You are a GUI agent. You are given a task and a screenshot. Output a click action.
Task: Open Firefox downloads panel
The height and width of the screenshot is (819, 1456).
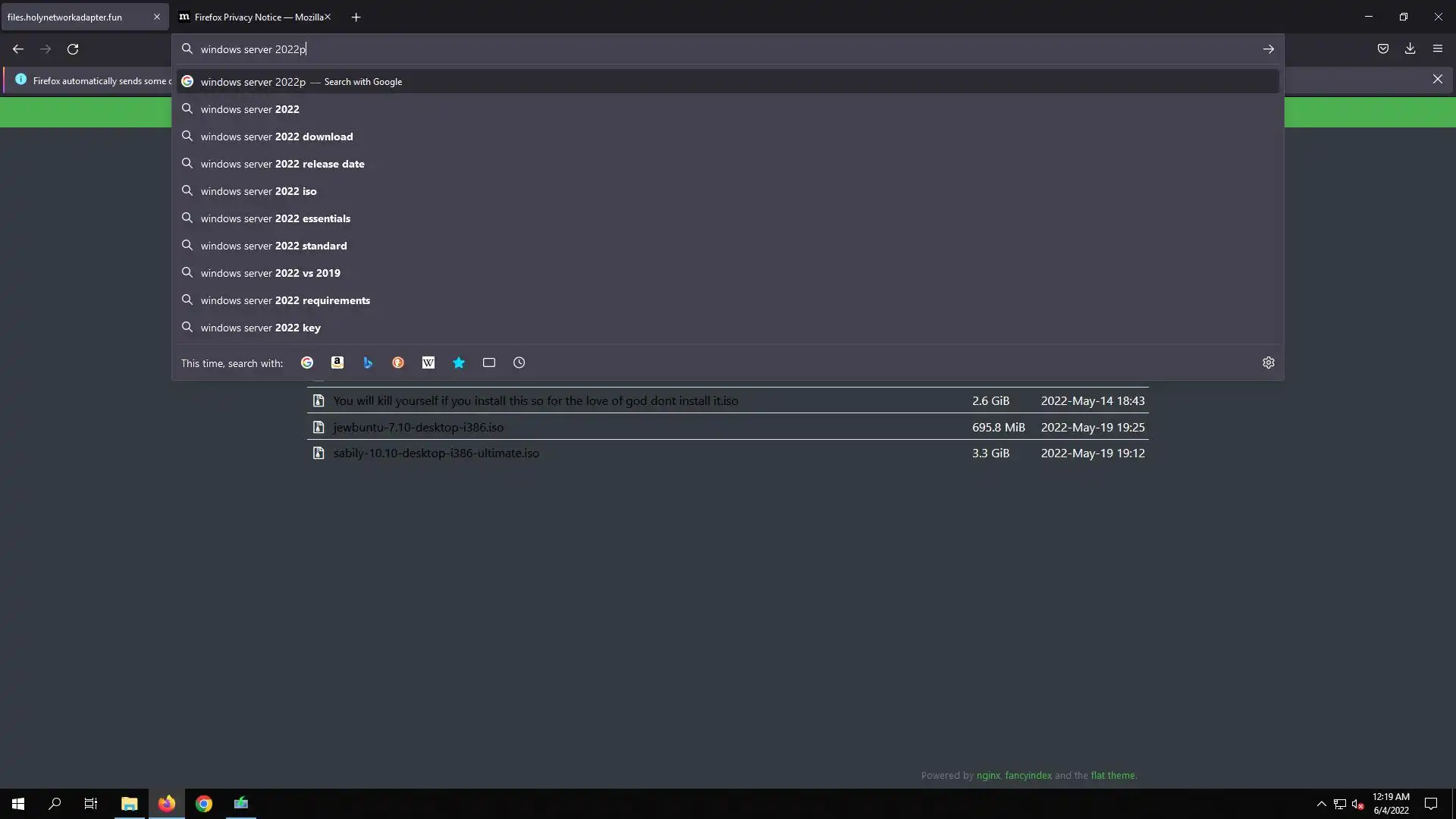tap(1410, 49)
